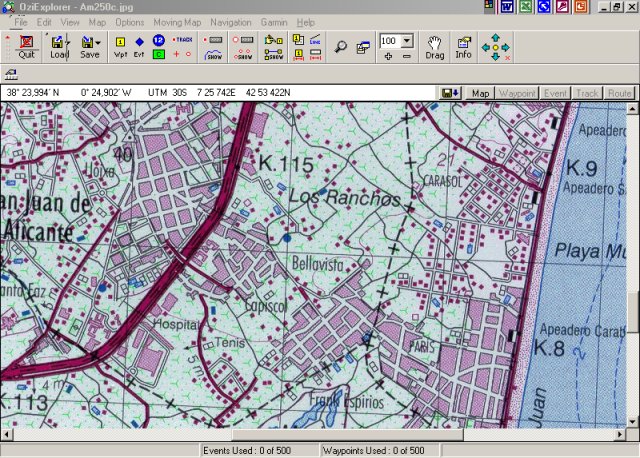Select the Wpt waypoint placement tool
Screen dimensions: 640x458
click(x=120, y=47)
